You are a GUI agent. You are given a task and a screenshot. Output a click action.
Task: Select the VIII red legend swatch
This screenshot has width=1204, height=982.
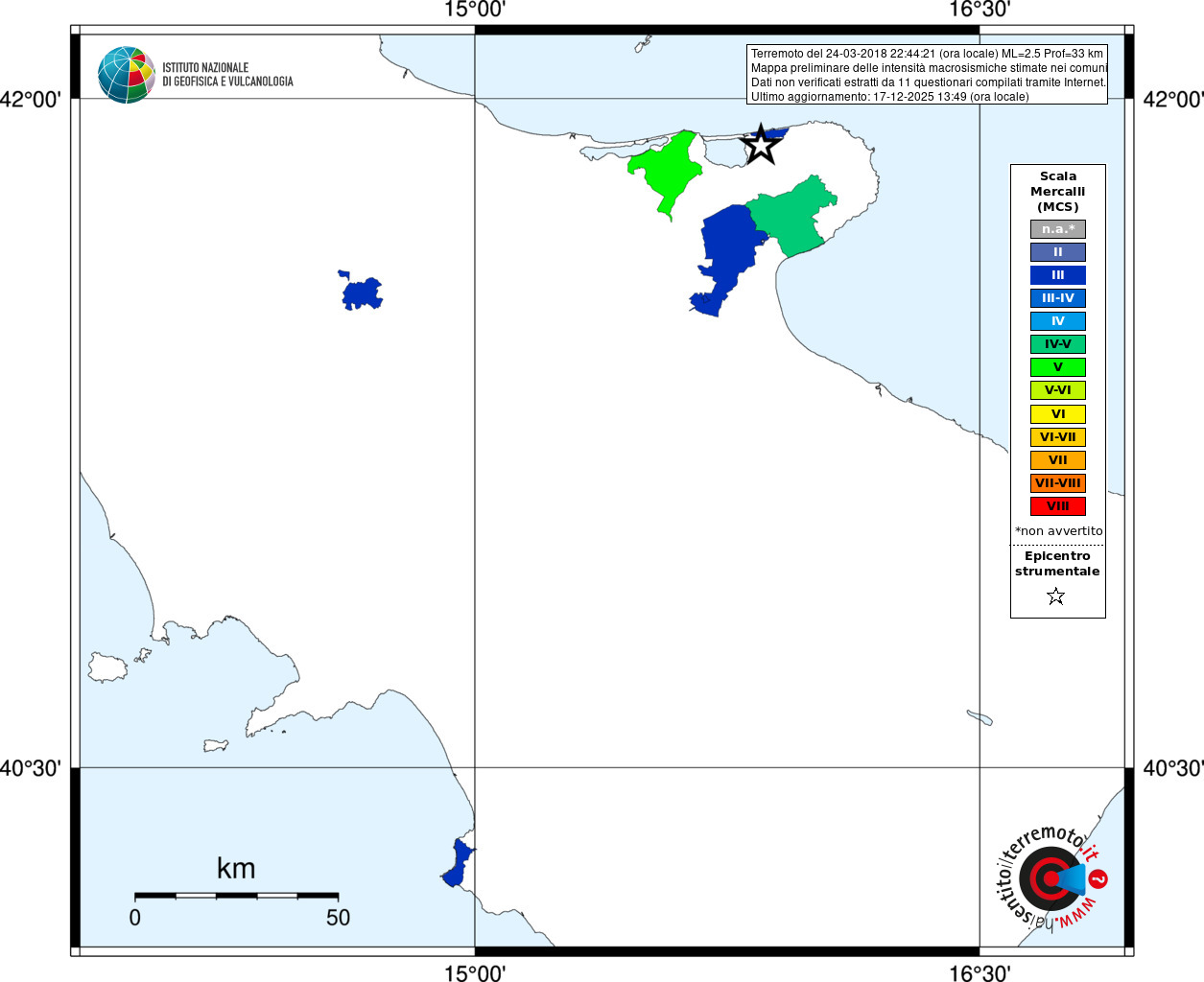tap(1058, 506)
